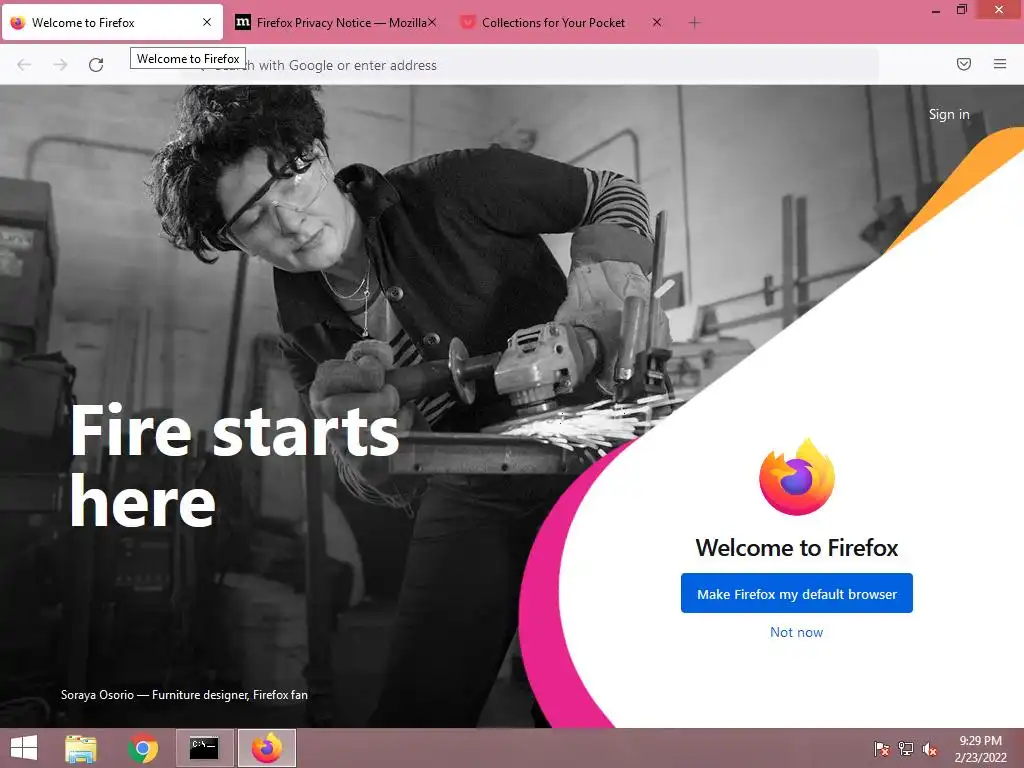Minimize the Firefox window
Viewport: 1024px width, 768px height.
tap(936, 10)
